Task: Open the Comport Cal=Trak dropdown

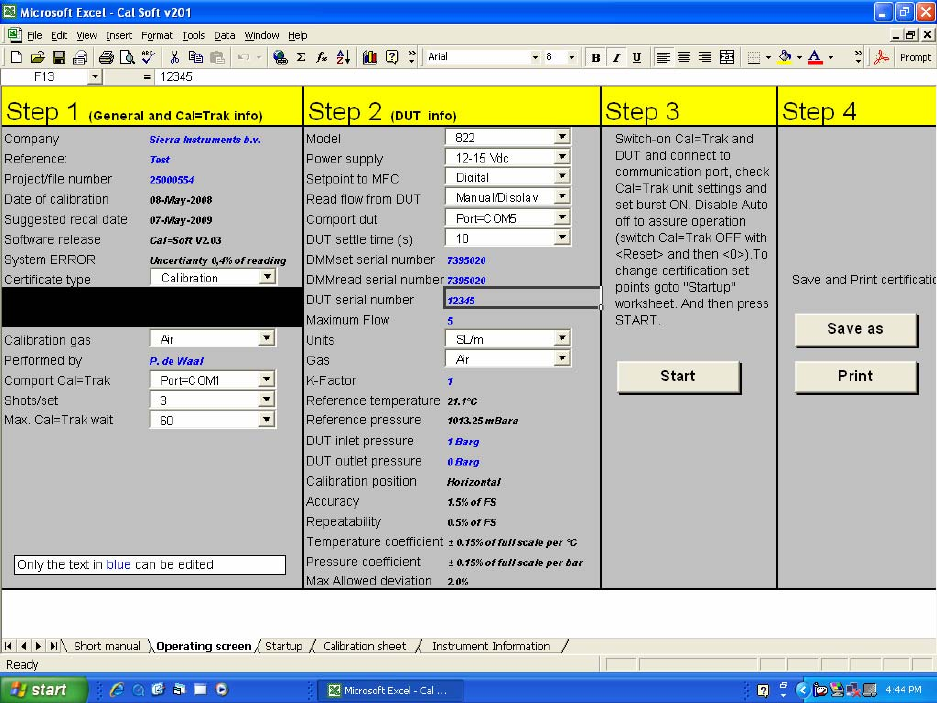Action: 267,379
